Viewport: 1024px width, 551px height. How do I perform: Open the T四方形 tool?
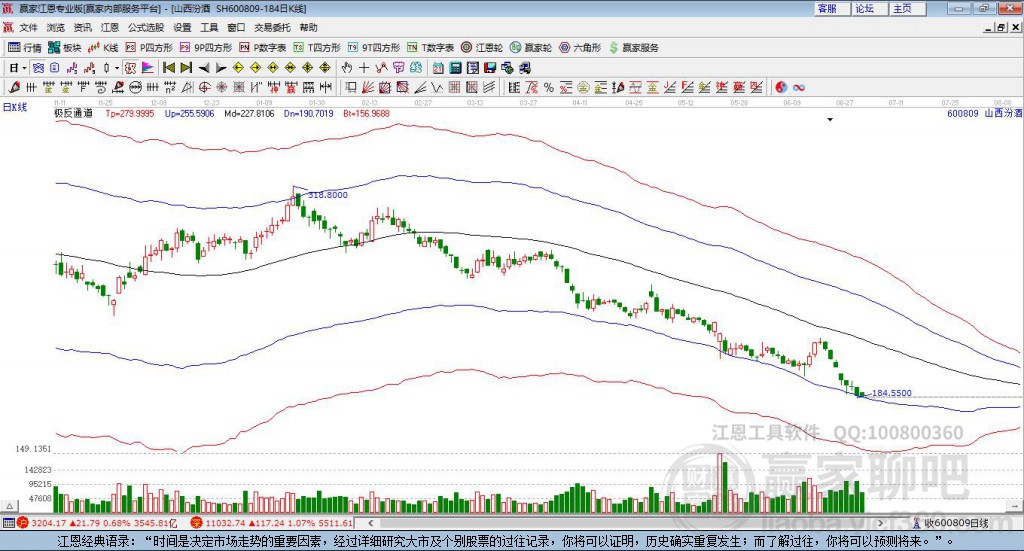317,48
